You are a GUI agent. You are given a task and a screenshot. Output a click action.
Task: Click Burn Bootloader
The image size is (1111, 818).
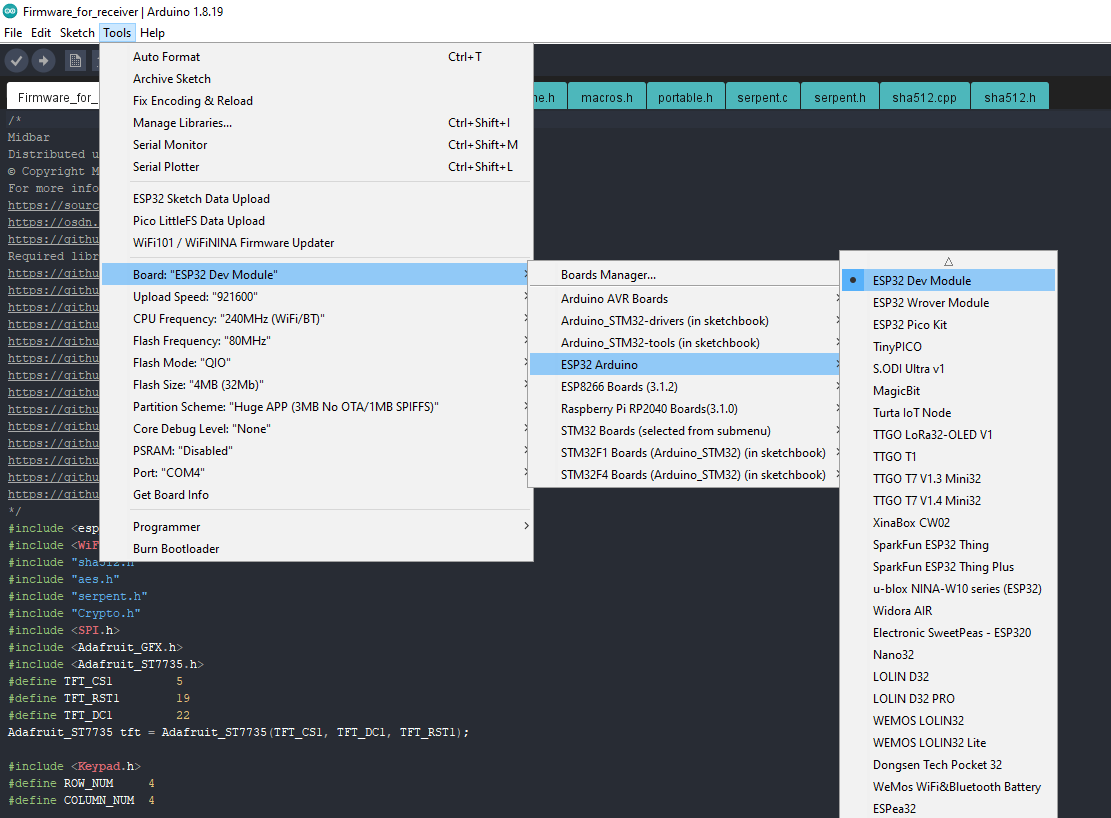tap(176, 549)
